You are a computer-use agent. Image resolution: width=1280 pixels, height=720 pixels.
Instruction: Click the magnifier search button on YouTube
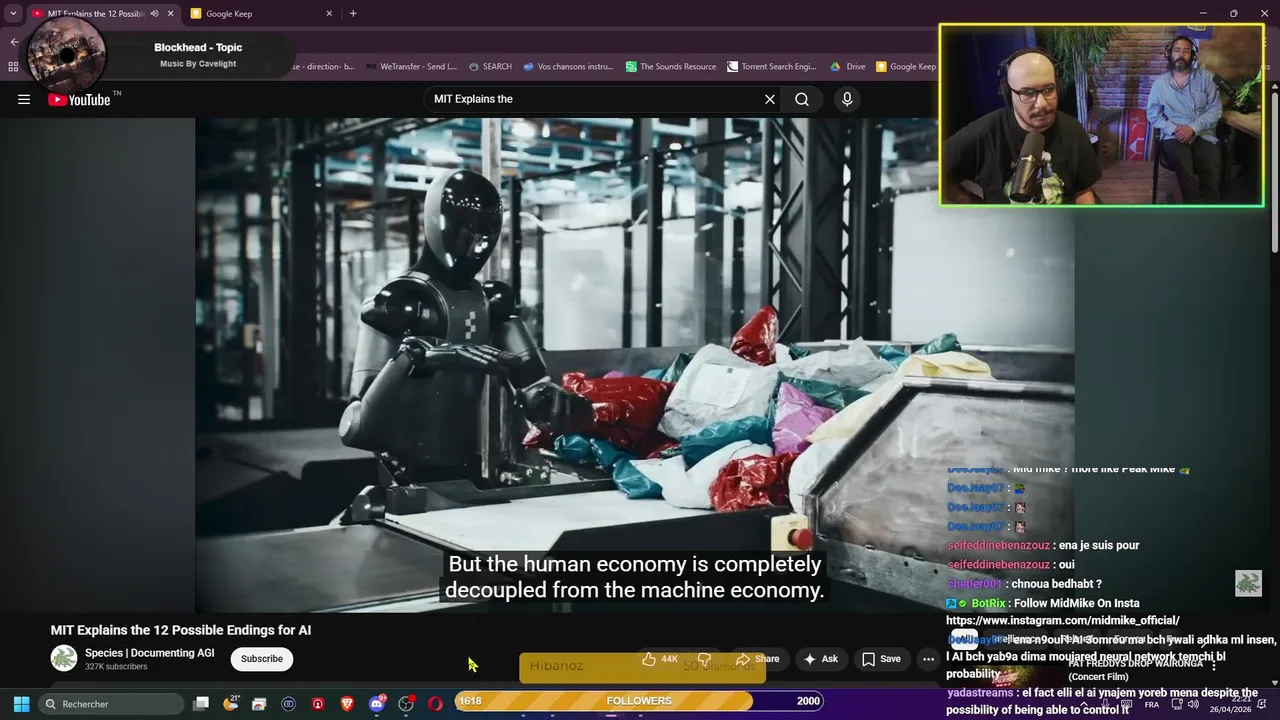click(802, 99)
